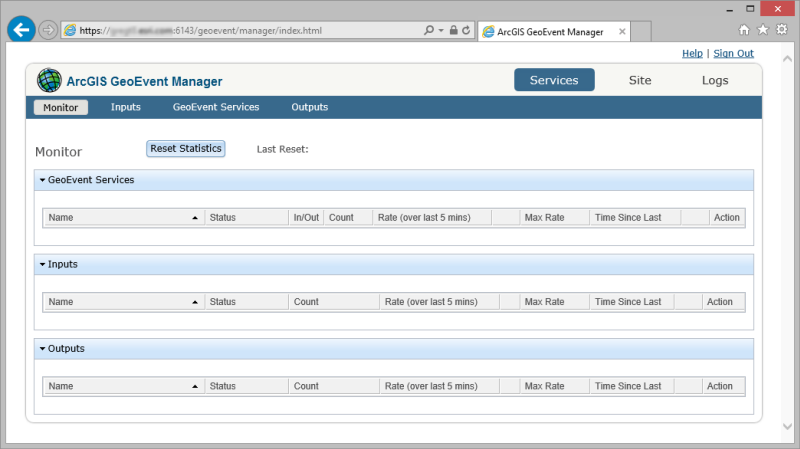Collapse the GeoEvent Services section
Viewport: 800px width, 449px height.
click(42, 180)
